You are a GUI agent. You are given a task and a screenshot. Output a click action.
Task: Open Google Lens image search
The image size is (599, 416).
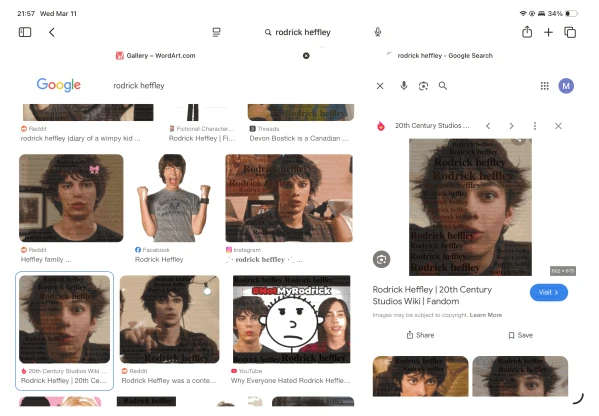[x=423, y=86]
